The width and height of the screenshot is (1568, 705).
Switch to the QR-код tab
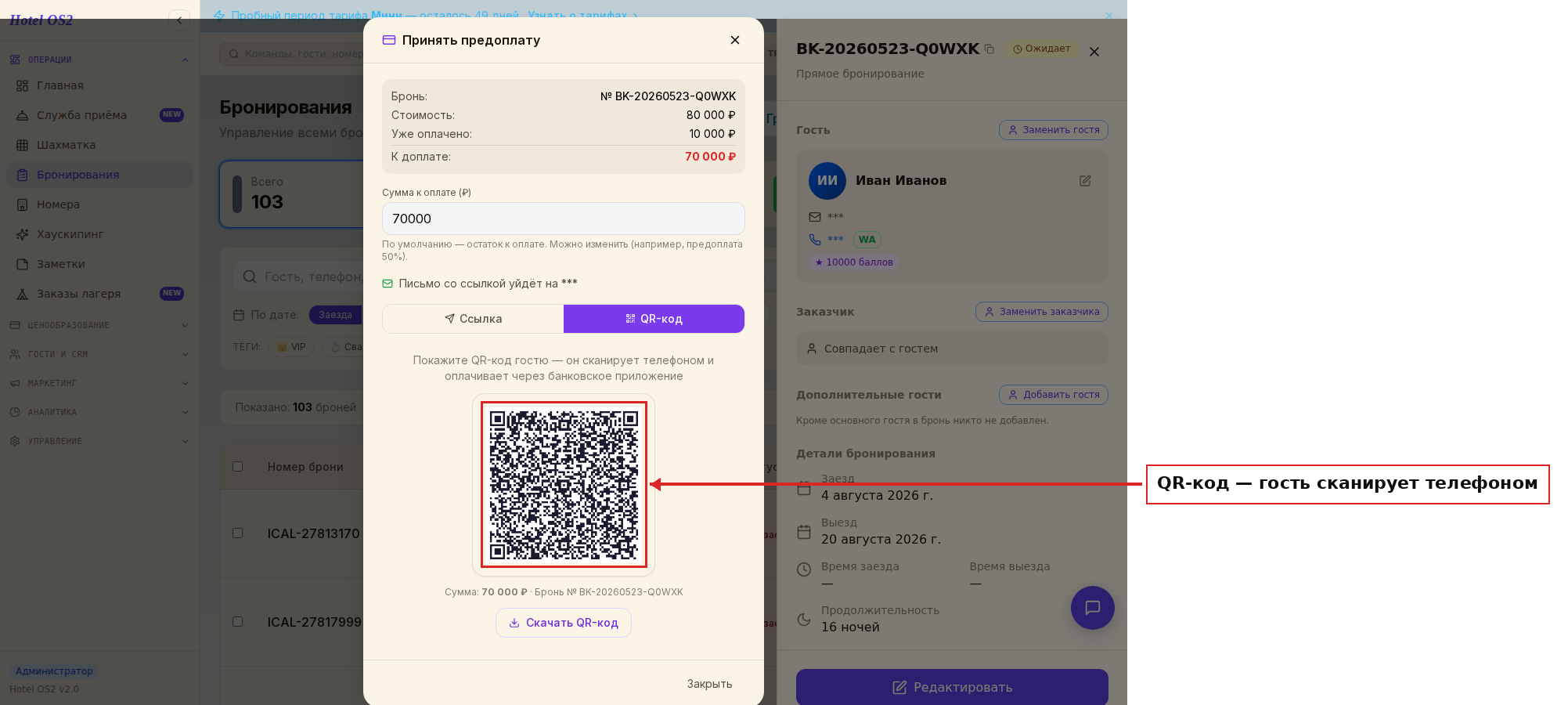click(654, 319)
